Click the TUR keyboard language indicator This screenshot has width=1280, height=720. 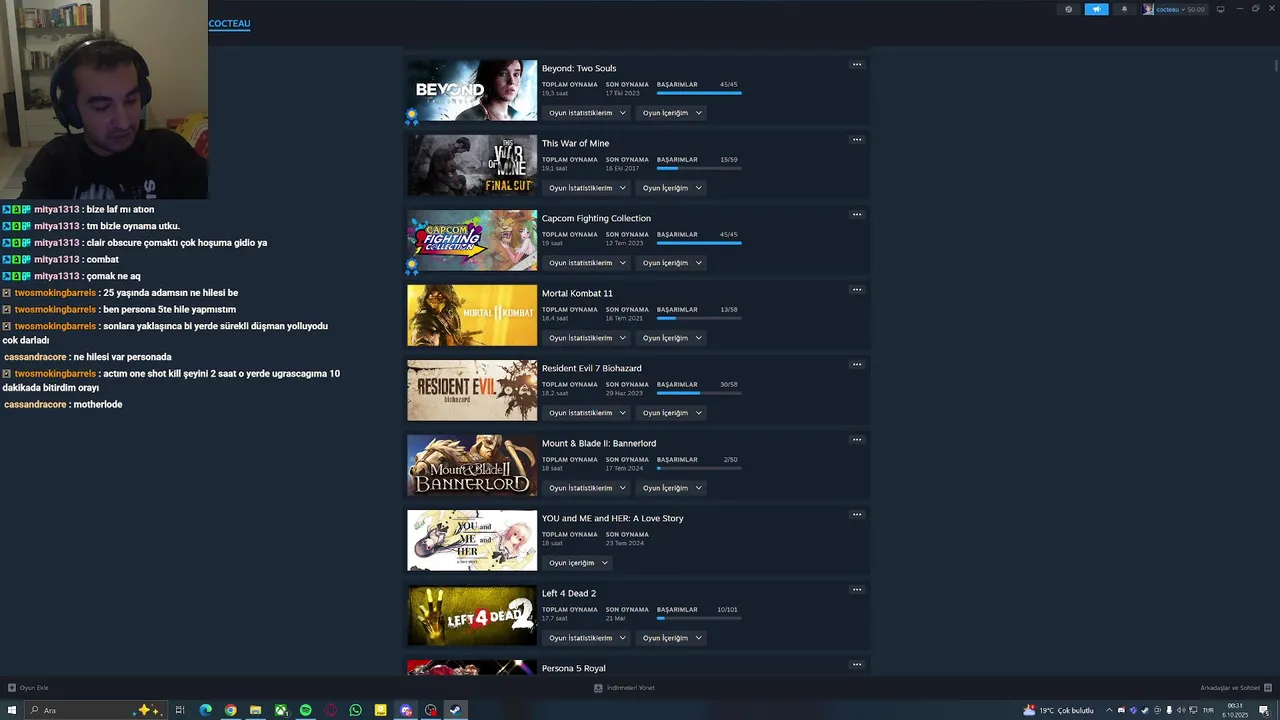(x=1208, y=710)
